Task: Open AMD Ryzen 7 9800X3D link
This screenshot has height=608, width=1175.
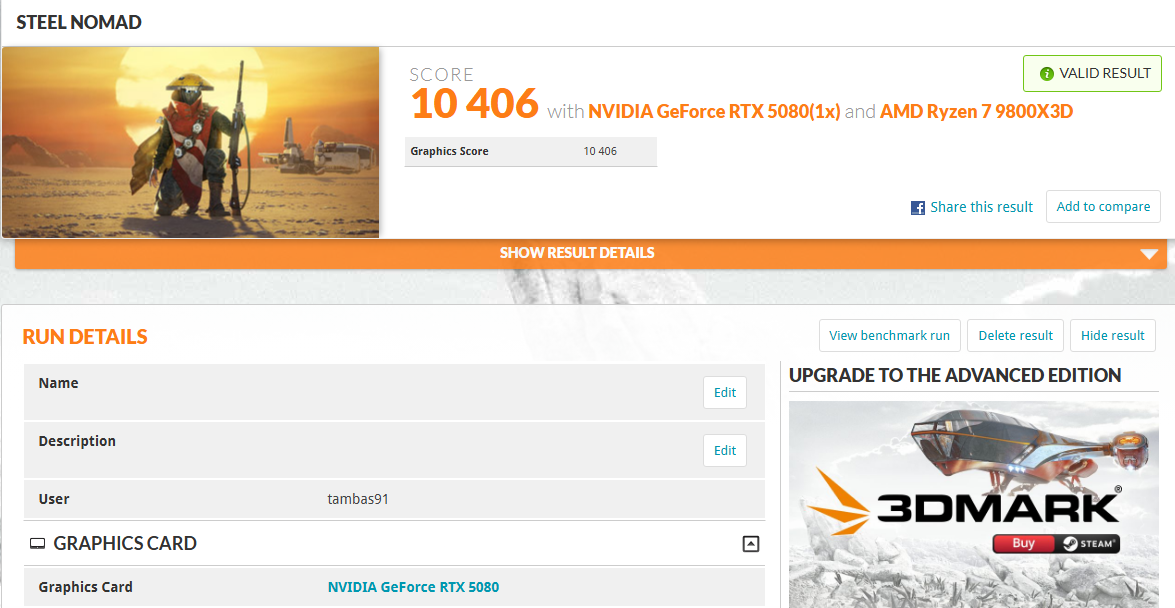Action: (976, 112)
